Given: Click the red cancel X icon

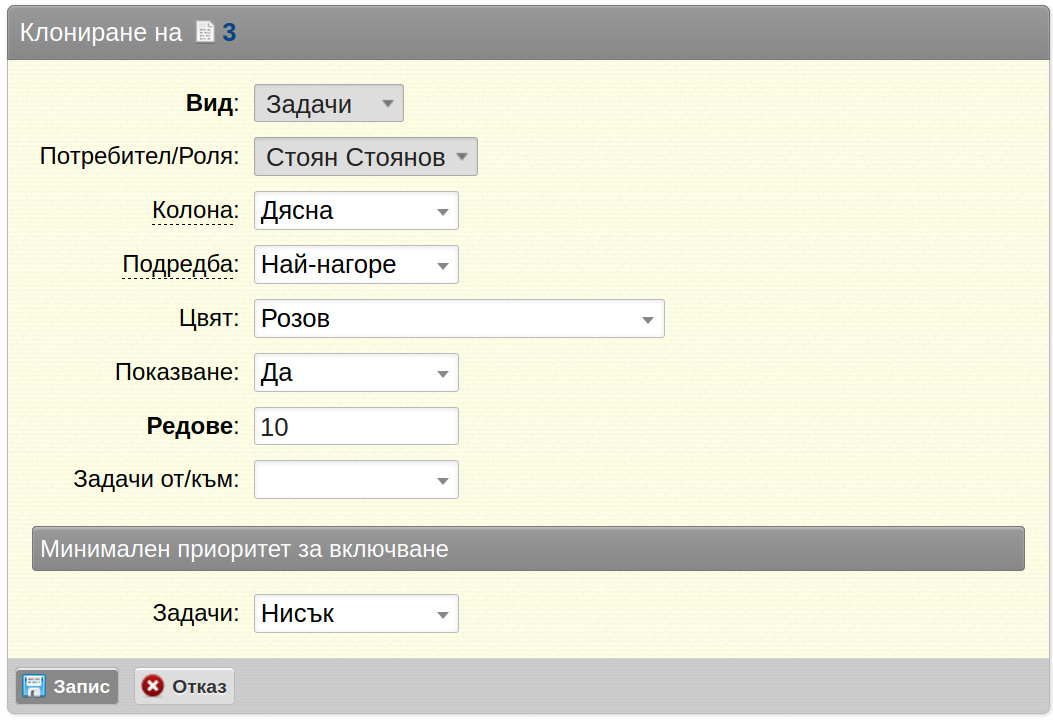Looking at the screenshot, I should point(152,686).
